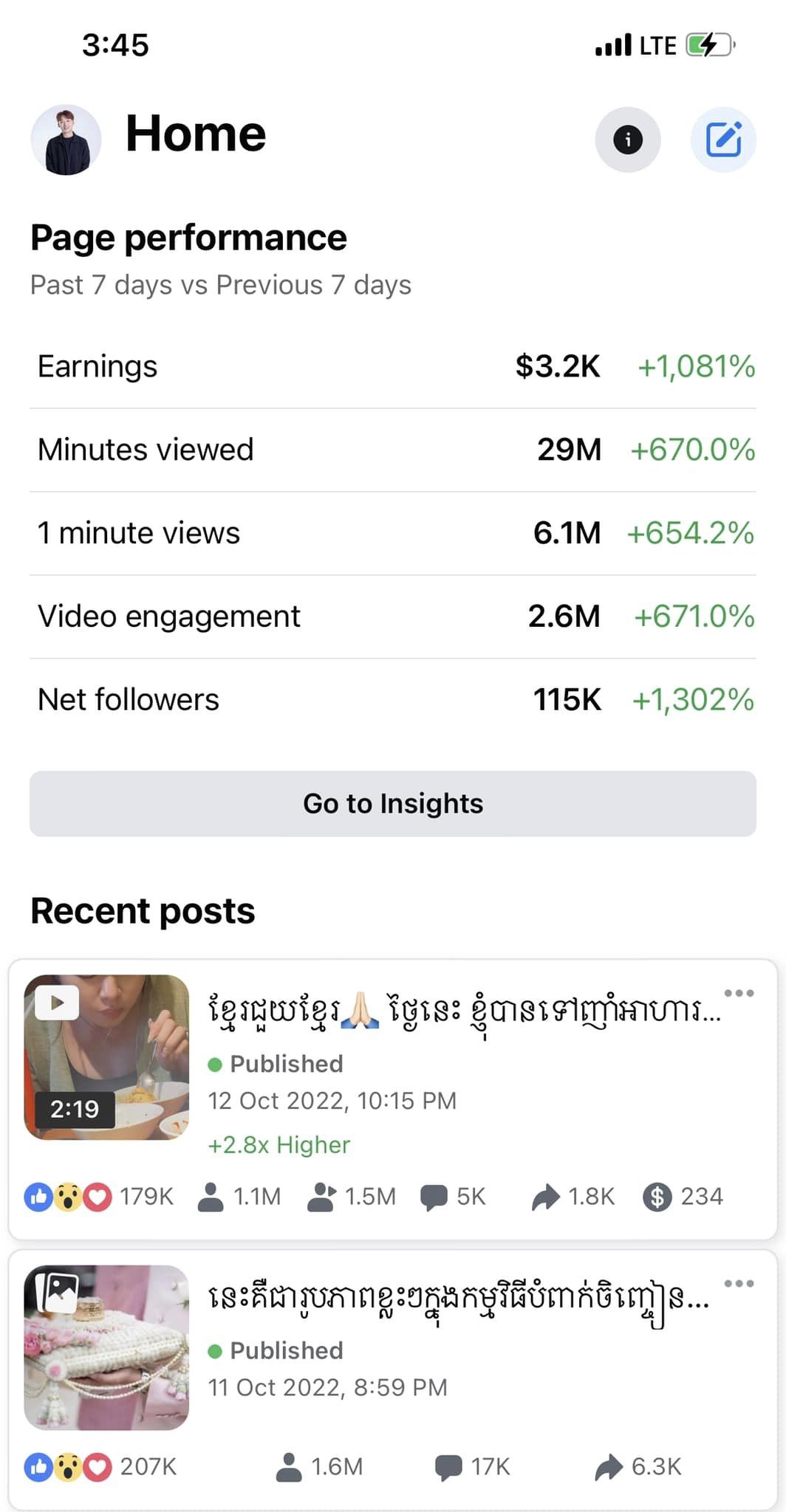This screenshot has height=1512, width=786.
Task: Select the Video engagement row
Action: [x=393, y=616]
